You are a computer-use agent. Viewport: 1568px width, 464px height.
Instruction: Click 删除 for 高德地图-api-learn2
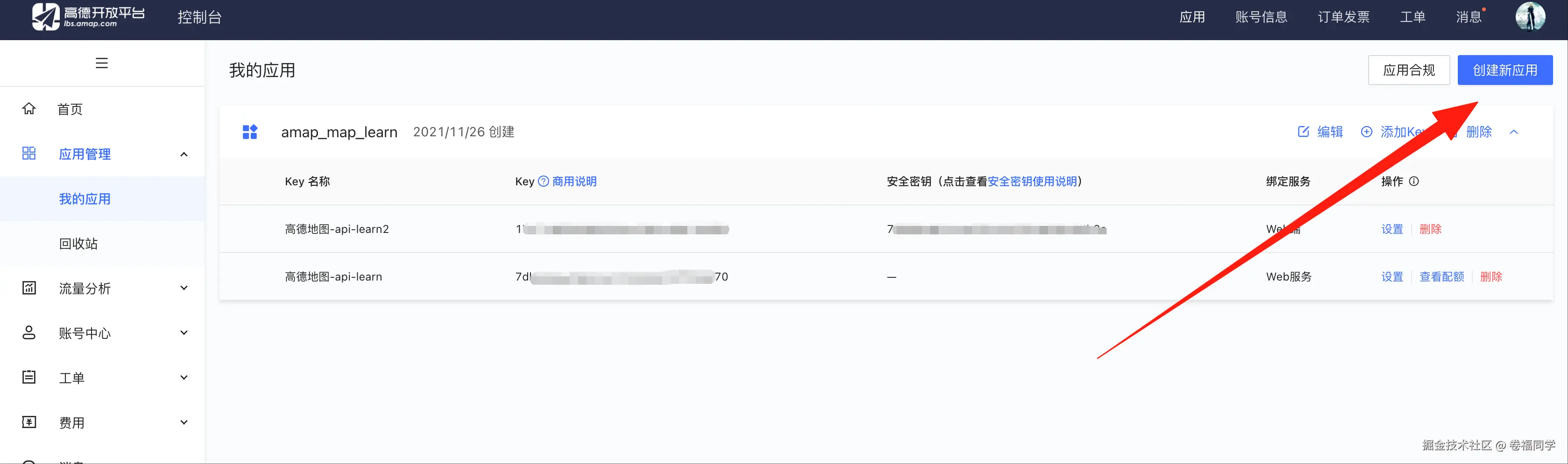click(x=1430, y=229)
